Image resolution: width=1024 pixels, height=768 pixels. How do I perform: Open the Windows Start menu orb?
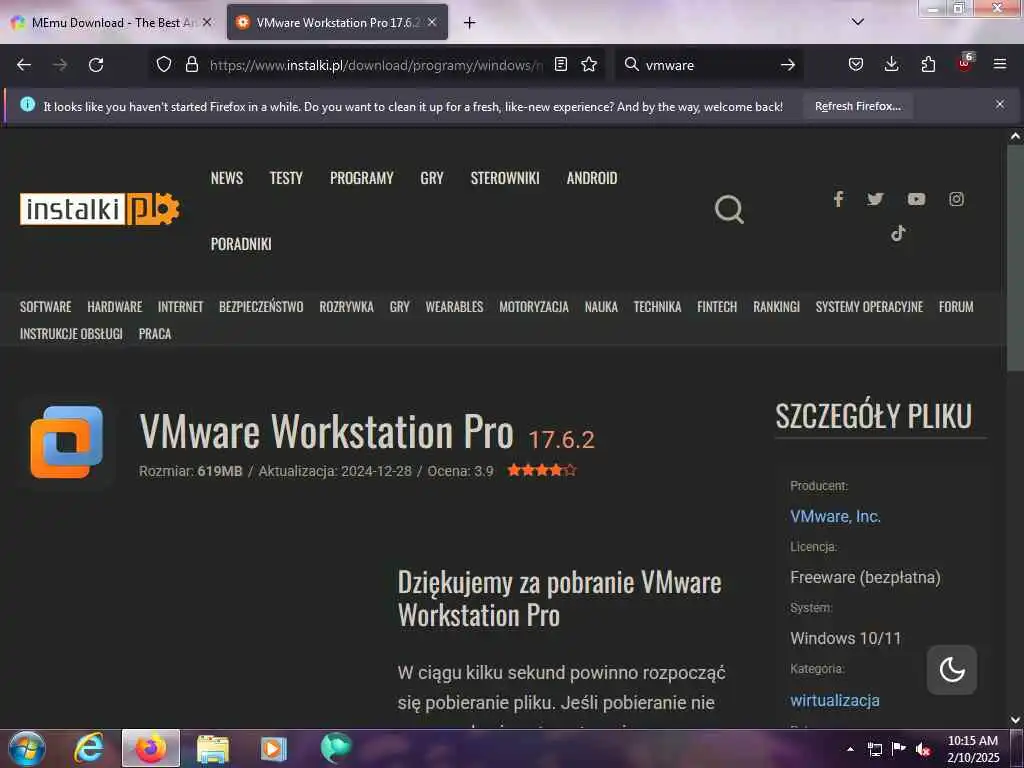coord(27,748)
